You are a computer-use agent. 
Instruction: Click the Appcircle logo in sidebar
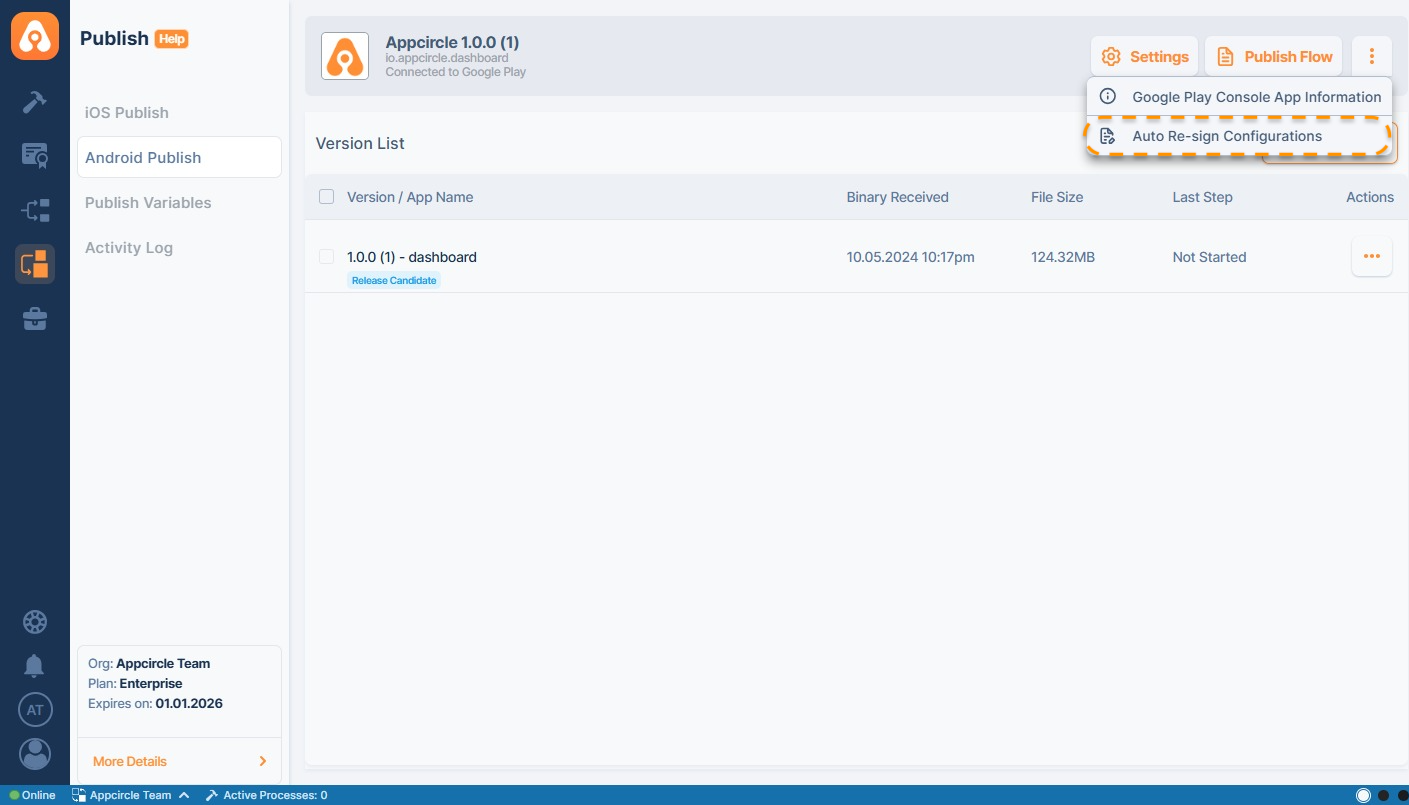click(35, 37)
